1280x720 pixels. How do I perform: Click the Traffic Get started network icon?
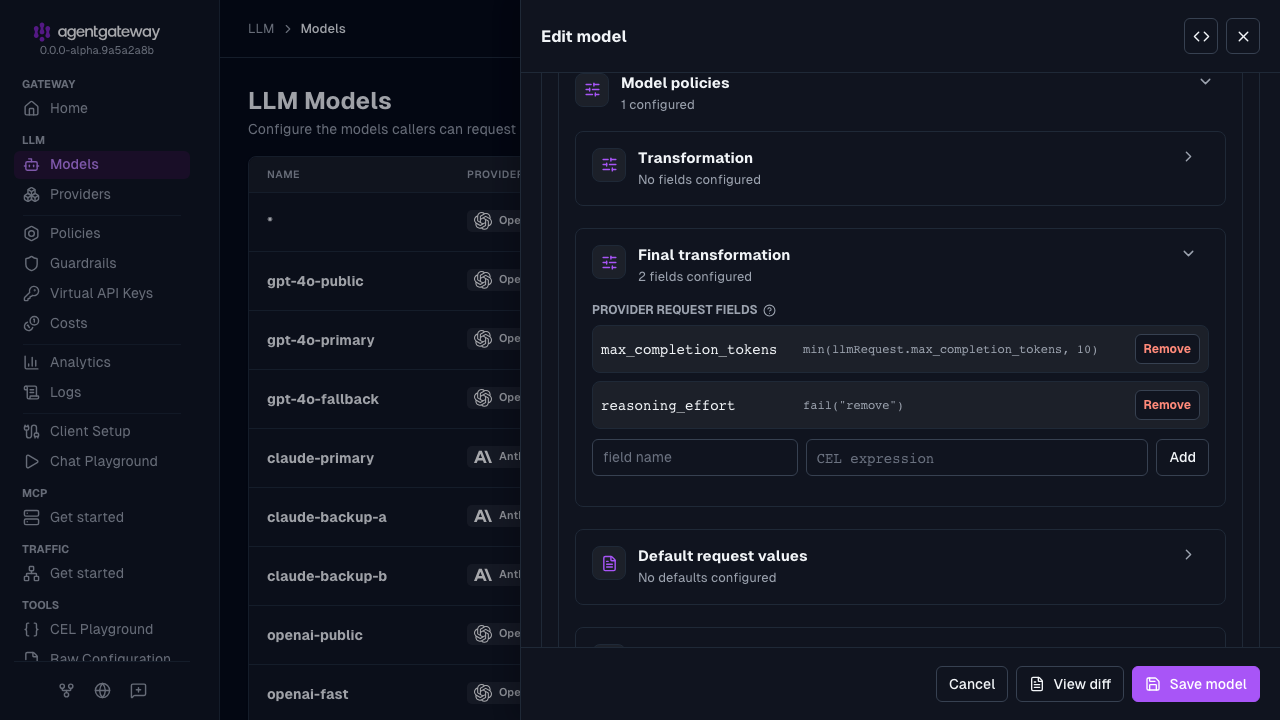32,573
